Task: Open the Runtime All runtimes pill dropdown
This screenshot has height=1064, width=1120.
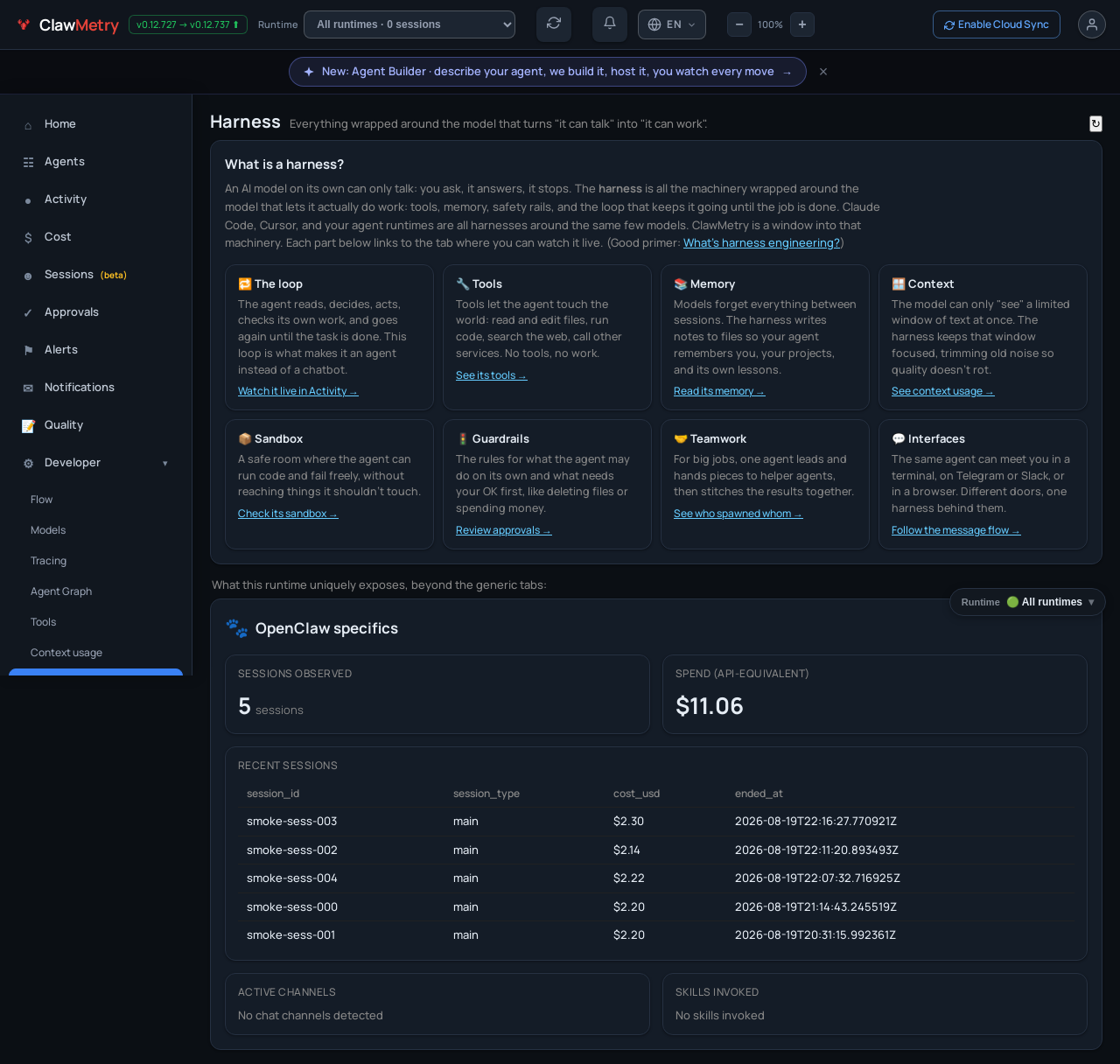Action: [x=1027, y=602]
